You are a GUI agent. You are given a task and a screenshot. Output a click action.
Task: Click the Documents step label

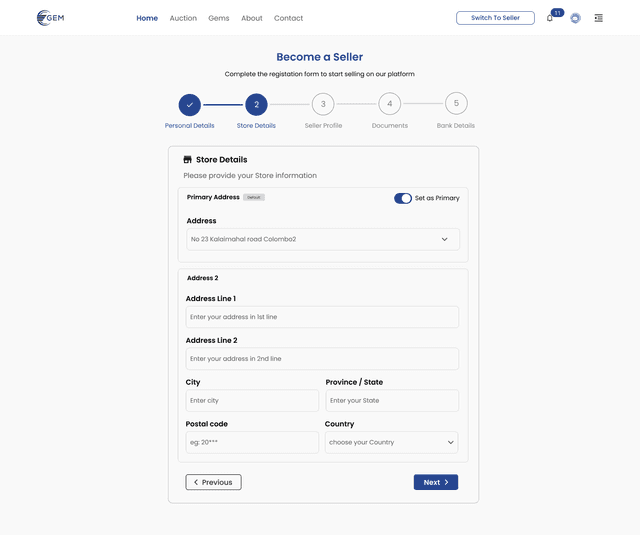point(390,126)
